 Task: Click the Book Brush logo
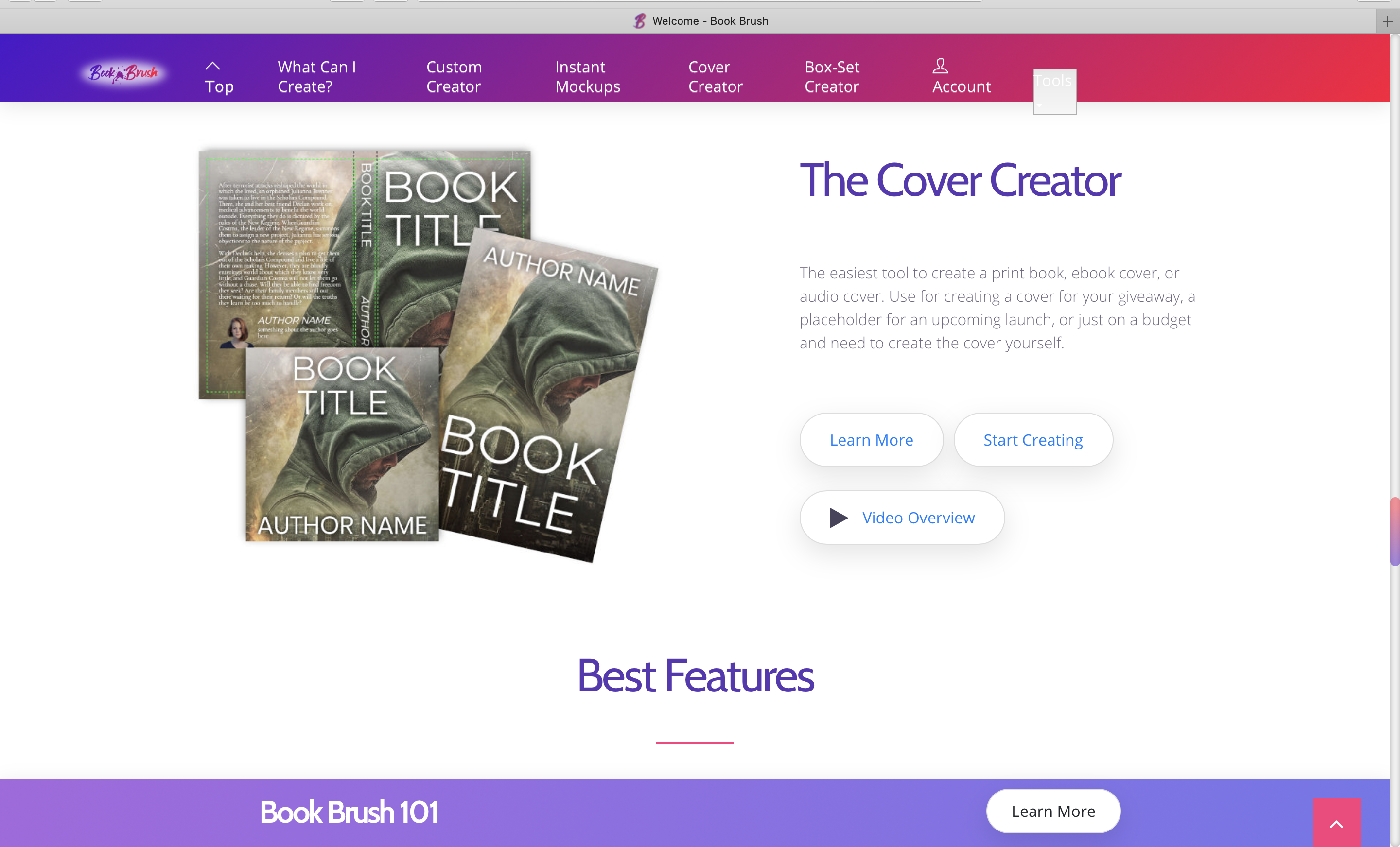123,73
